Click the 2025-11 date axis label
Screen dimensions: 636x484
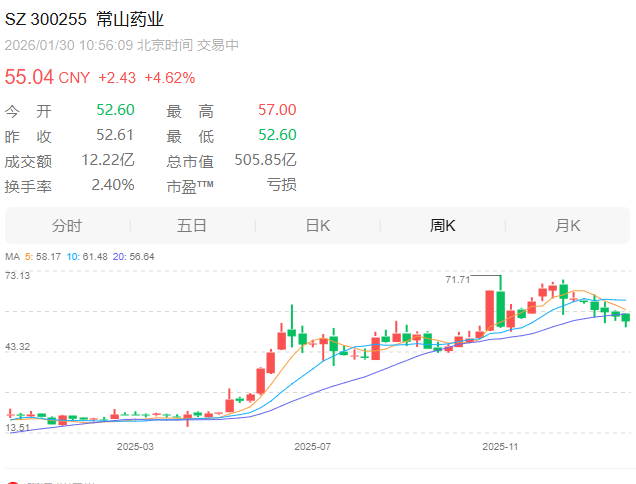pos(500,447)
